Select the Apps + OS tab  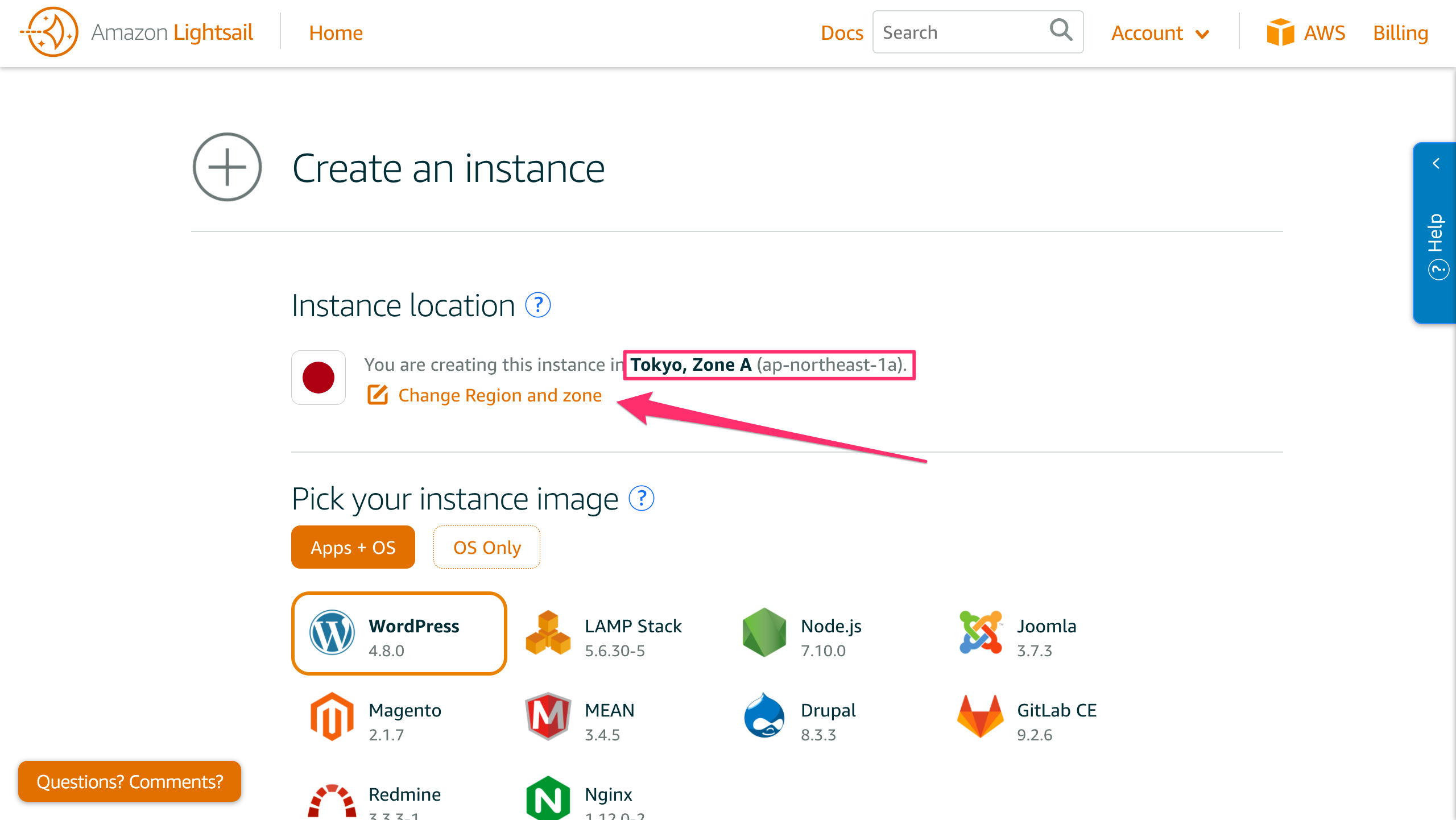(x=353, y=547)
